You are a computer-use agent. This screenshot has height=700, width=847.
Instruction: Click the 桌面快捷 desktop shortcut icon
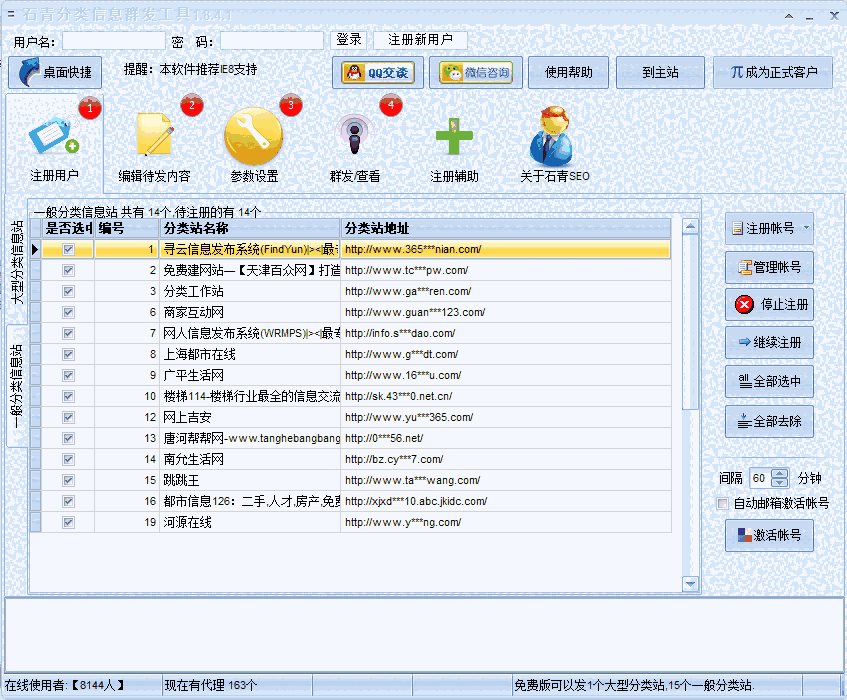click(x=54, y=72)
